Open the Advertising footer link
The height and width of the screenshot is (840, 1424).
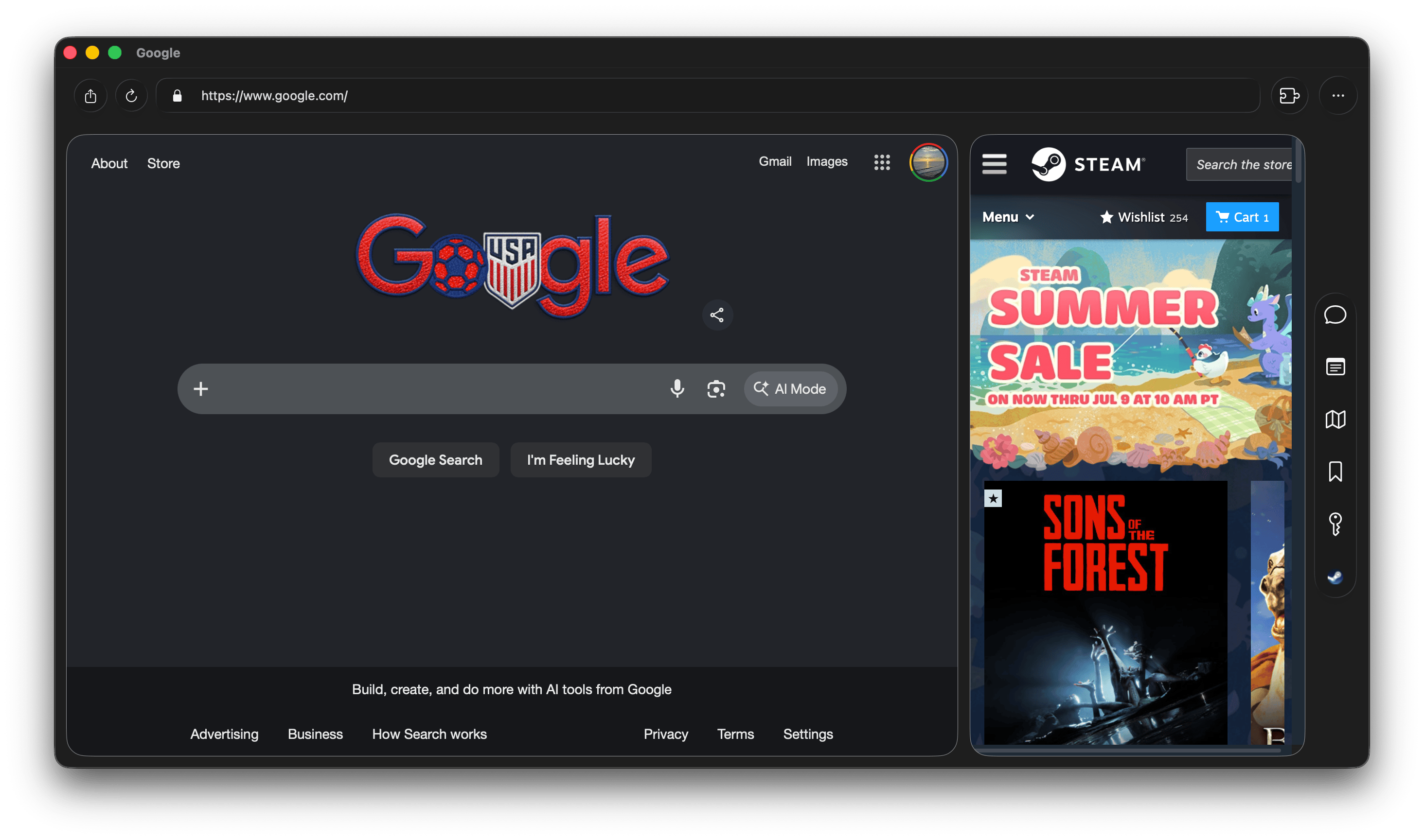[224, 734]
